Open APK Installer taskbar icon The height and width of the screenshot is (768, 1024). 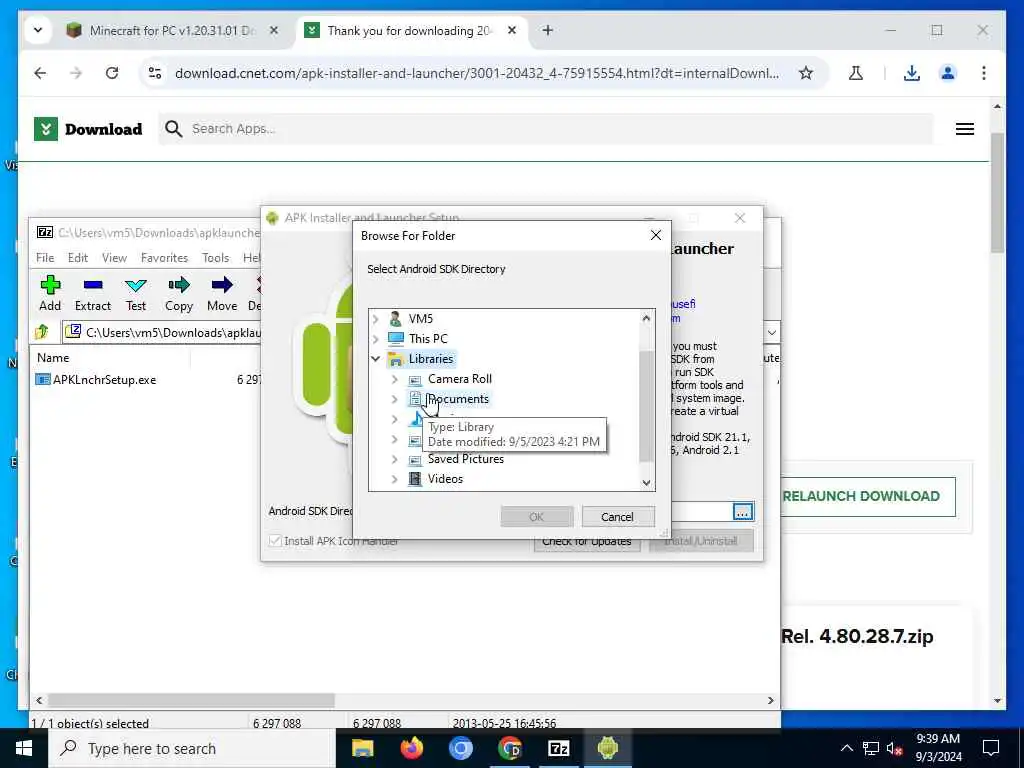pyautogui.click(x=607, y=748)
